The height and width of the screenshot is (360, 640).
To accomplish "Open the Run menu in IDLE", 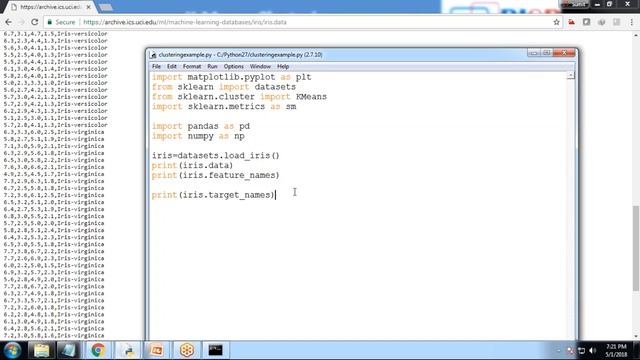I will point(212,66).
